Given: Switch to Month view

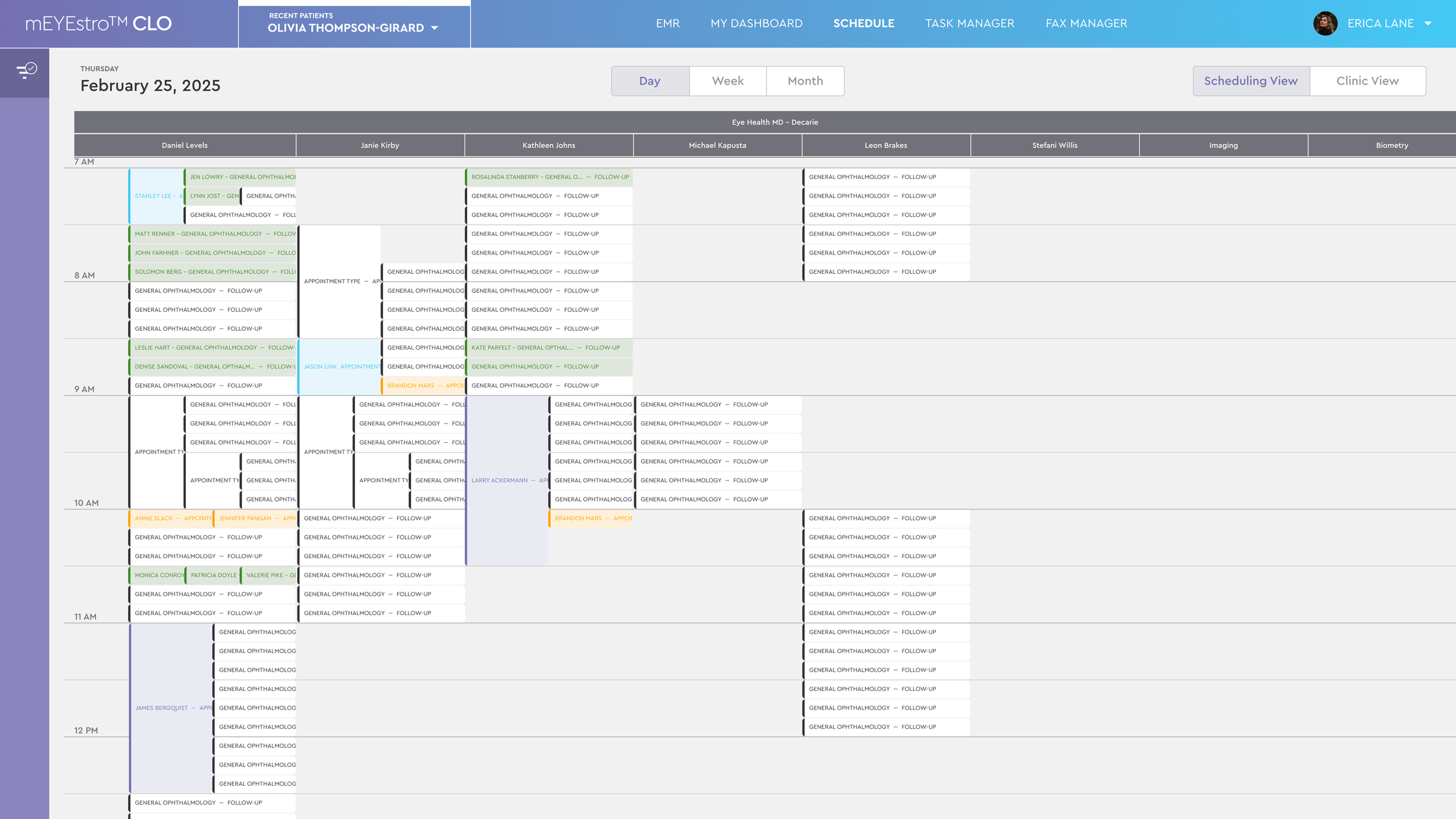Looking at the screenshot, I should 805,81.
